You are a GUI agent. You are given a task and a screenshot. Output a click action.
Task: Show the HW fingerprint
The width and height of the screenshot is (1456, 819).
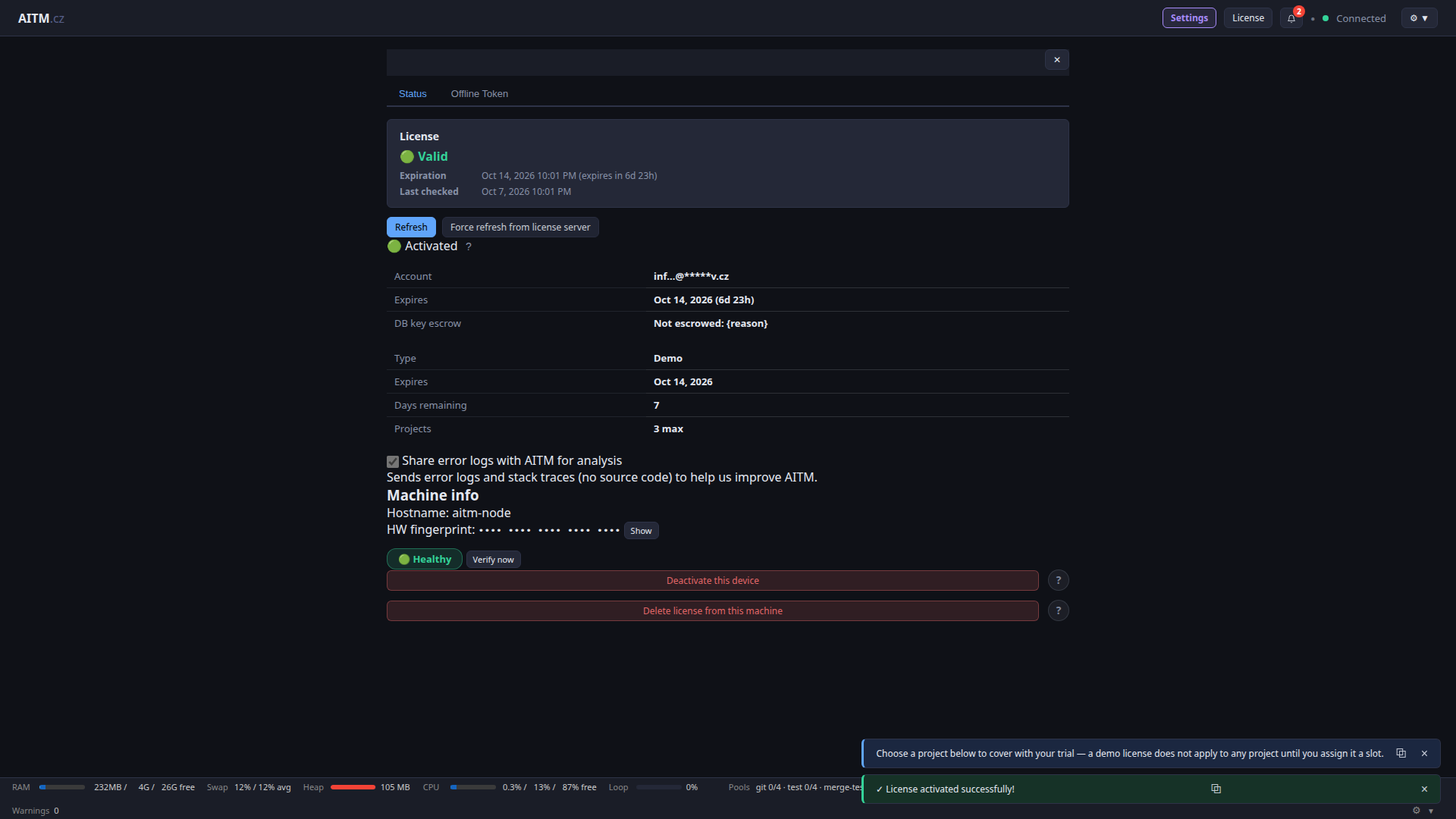pyautogui.click(x=641, y=531)
